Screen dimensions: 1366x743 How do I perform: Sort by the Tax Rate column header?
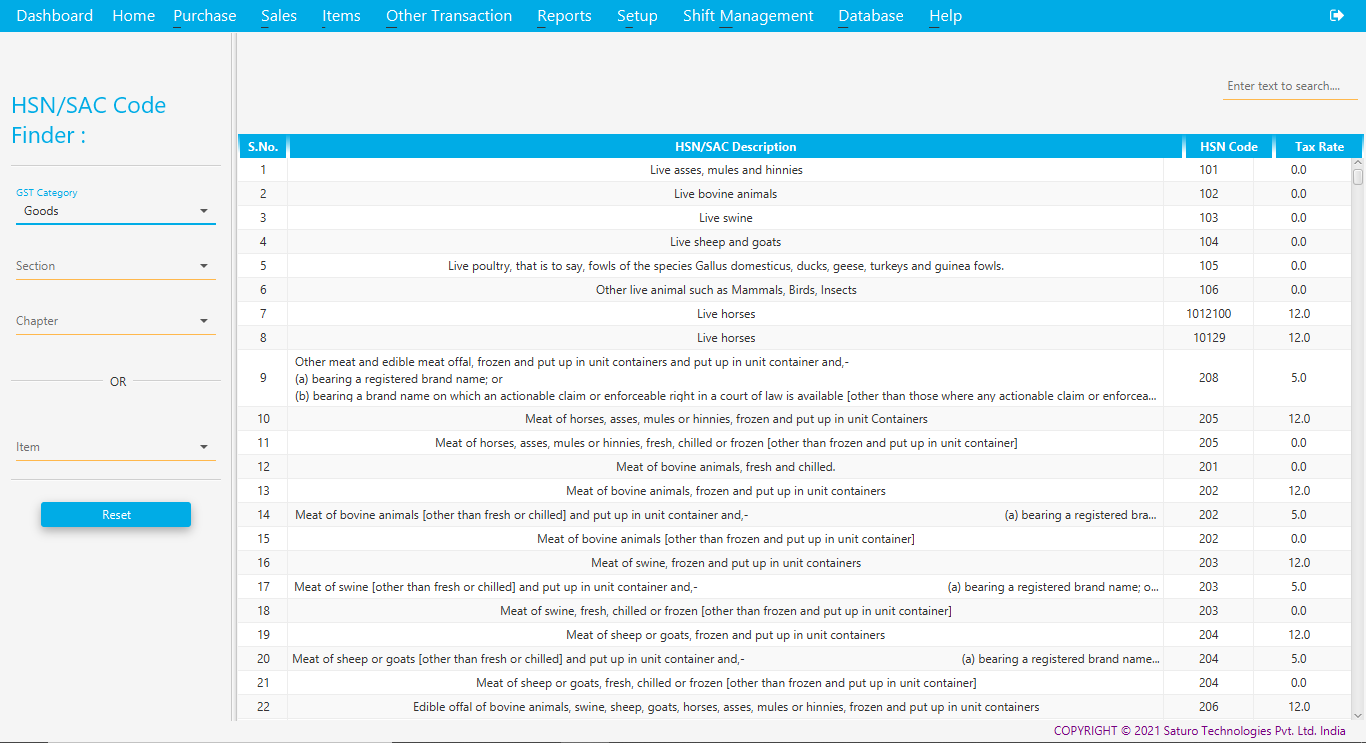point(1319,147)
